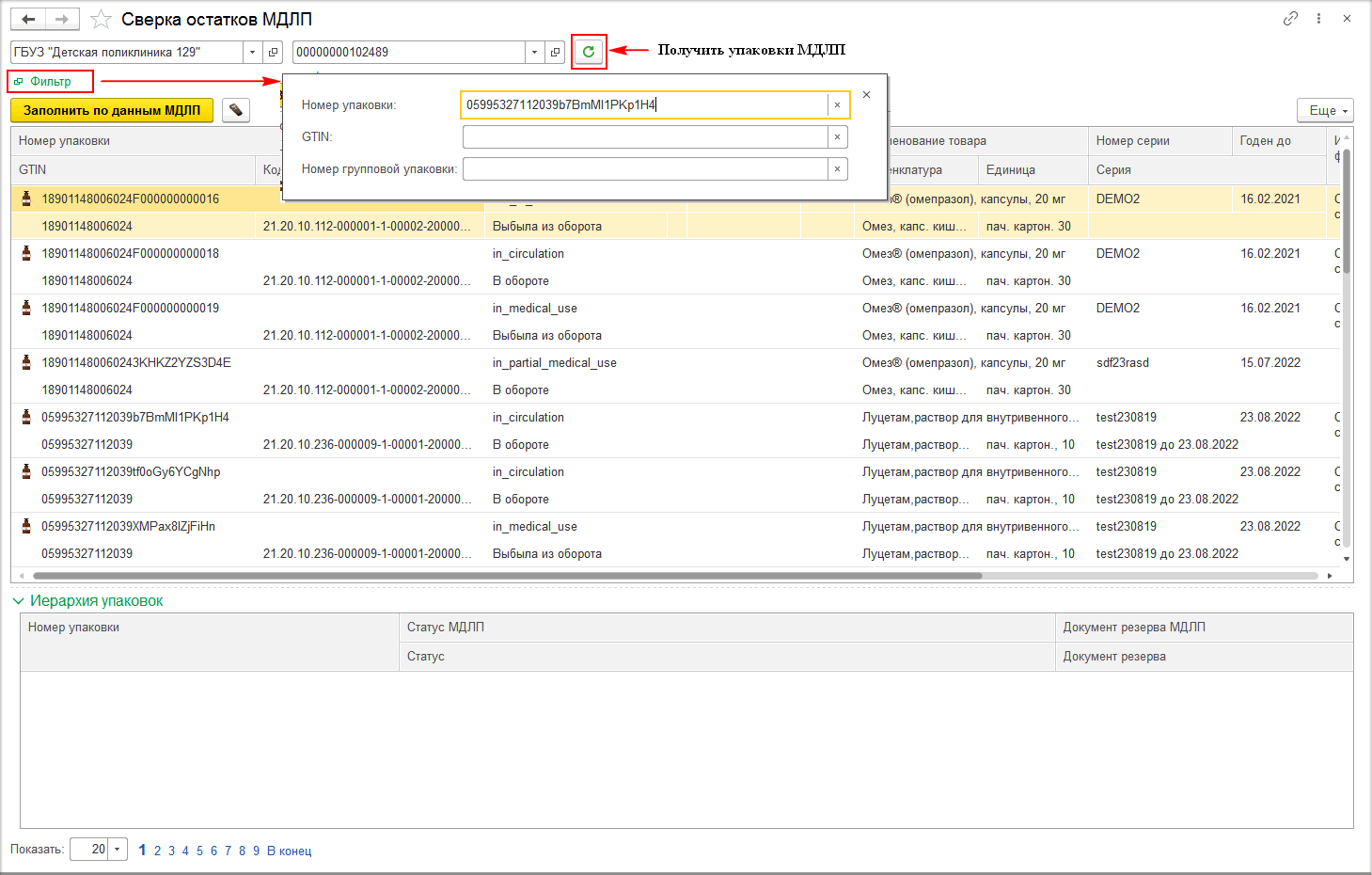The height and width of the screenshot is (875, 1372).
Task: Clear the GTIN filter field
Action: (837, 137)
